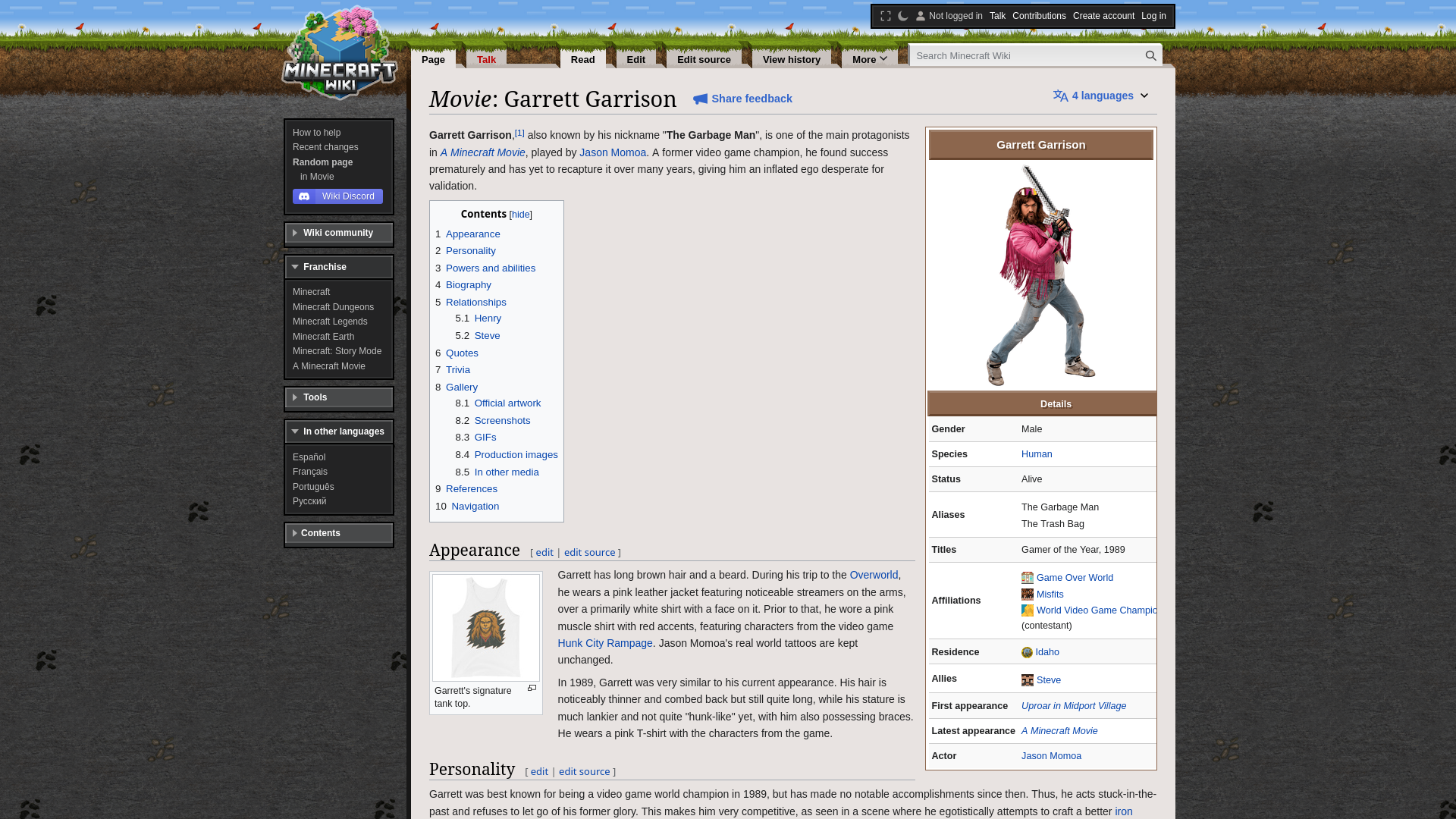1456x819 pixels.
Task: Open the More dropdown menu
Action: [869, 59]
